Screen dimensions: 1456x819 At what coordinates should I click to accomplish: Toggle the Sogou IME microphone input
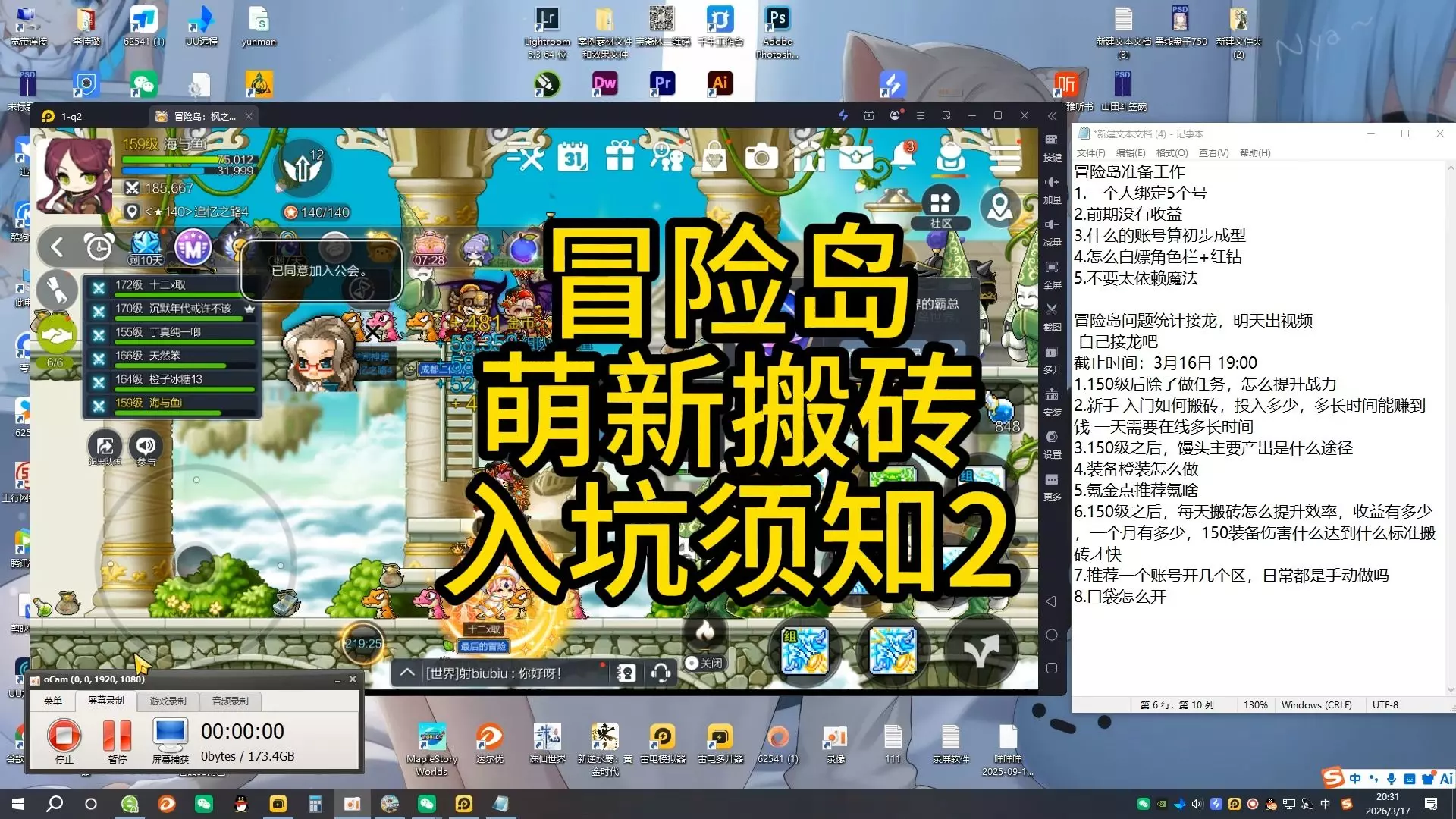tap(1392, 779)
